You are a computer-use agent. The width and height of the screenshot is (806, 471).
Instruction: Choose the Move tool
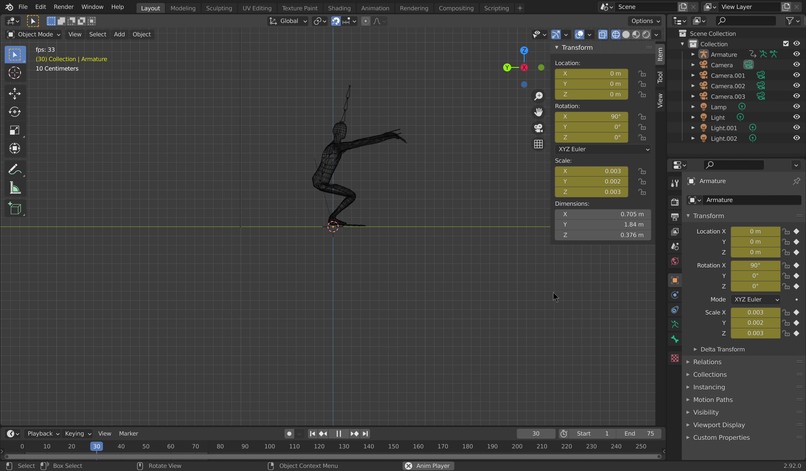pyautogui.click(x=15, y=93)
